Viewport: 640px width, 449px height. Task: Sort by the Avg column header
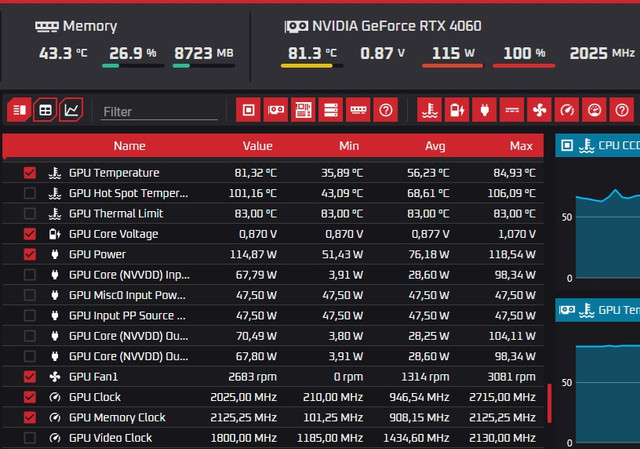click(x=435, y=146)
